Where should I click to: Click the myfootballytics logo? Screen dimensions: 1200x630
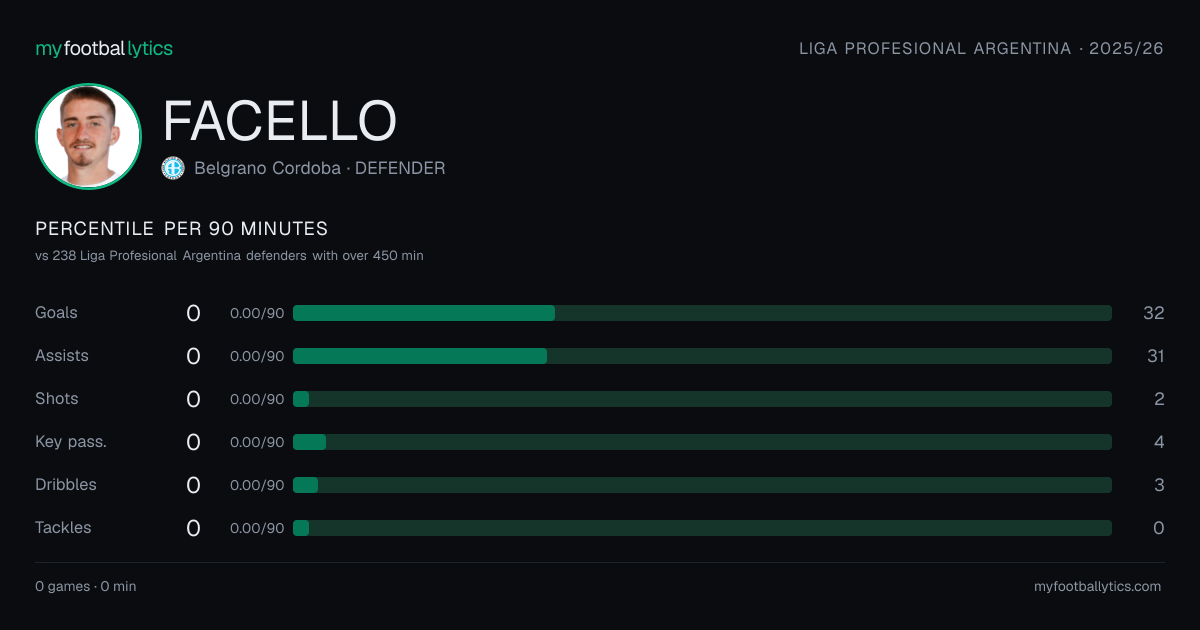104,48
